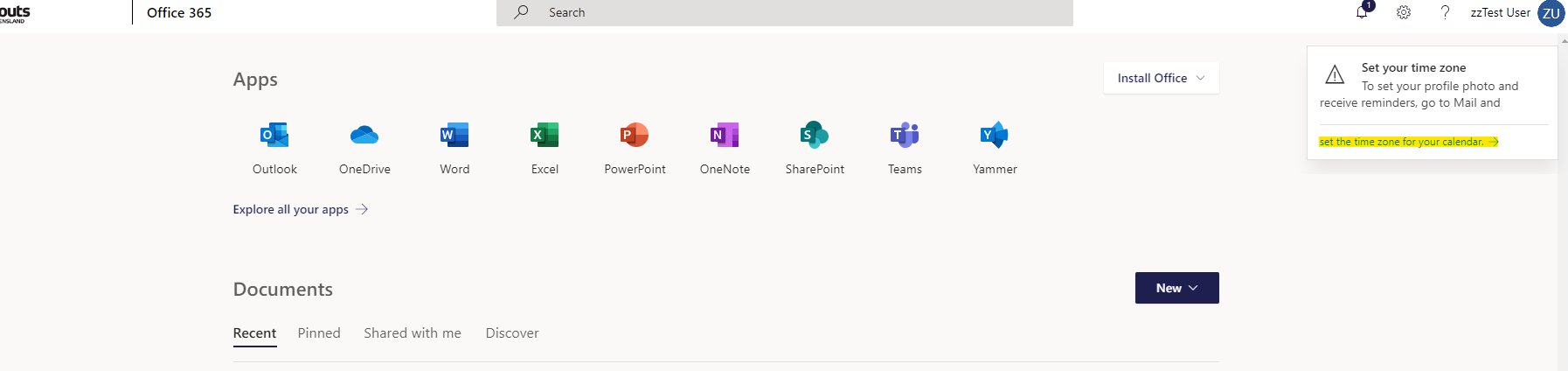Switch to the Shared with me tab
Screen dimensions: 1568x371
point(413,333)
